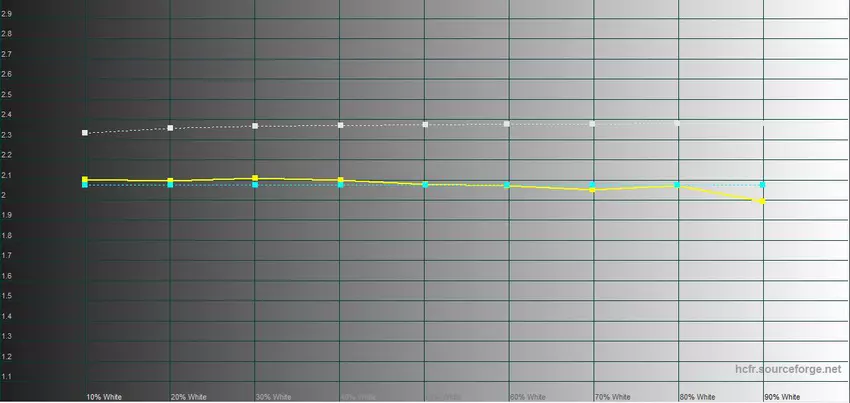The height and width of the screenshot is (403, 850).
Task: Click the "20% White" x-axis label
Action: tap(189, 397)
